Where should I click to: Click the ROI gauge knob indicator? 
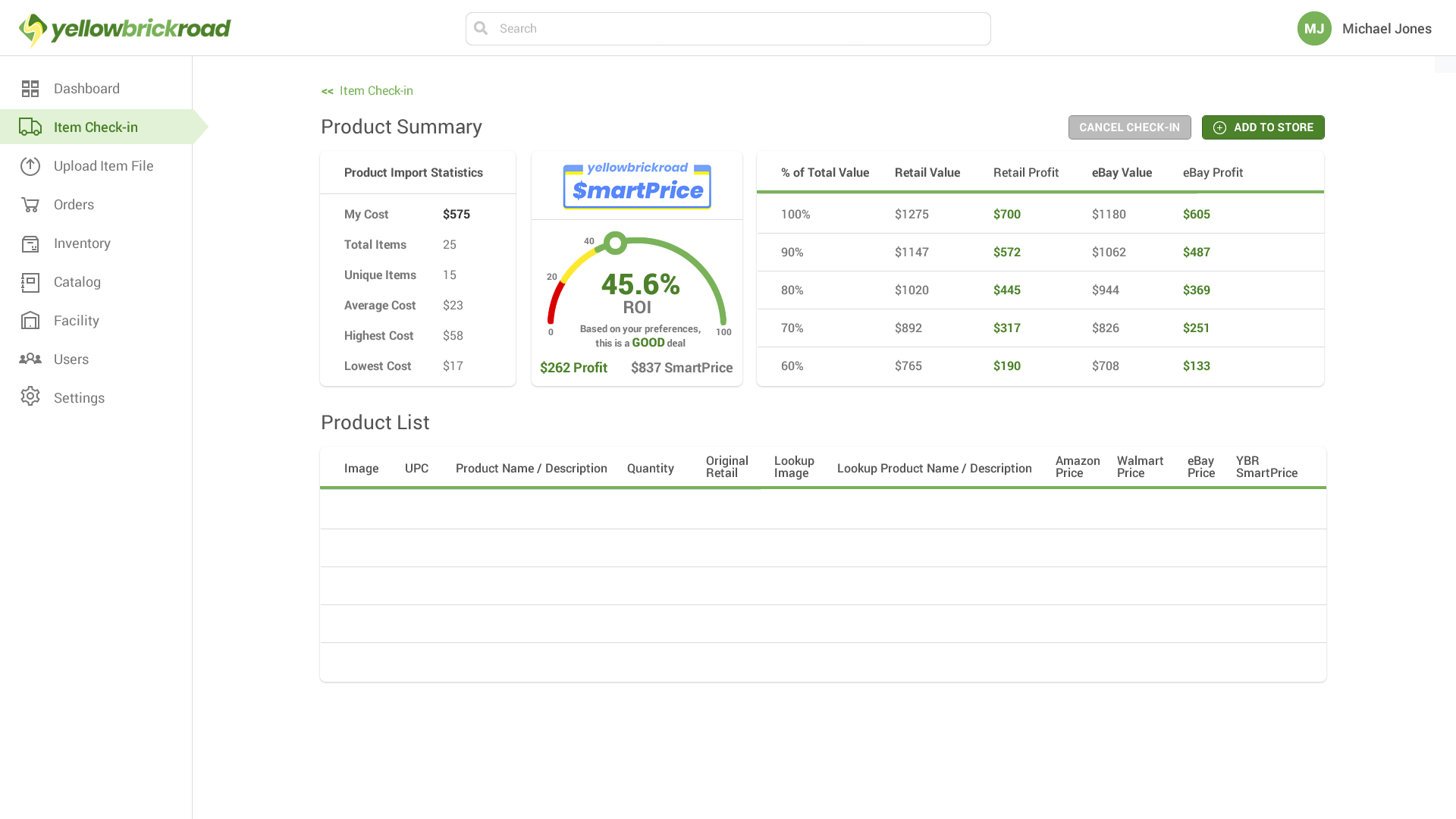(x=616, y=243)
